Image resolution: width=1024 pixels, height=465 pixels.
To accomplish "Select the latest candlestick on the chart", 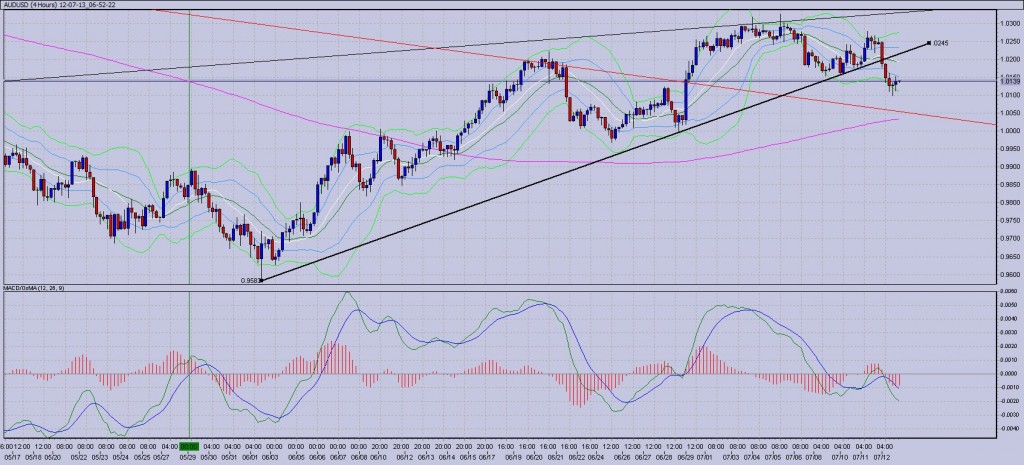I will 898,82.
